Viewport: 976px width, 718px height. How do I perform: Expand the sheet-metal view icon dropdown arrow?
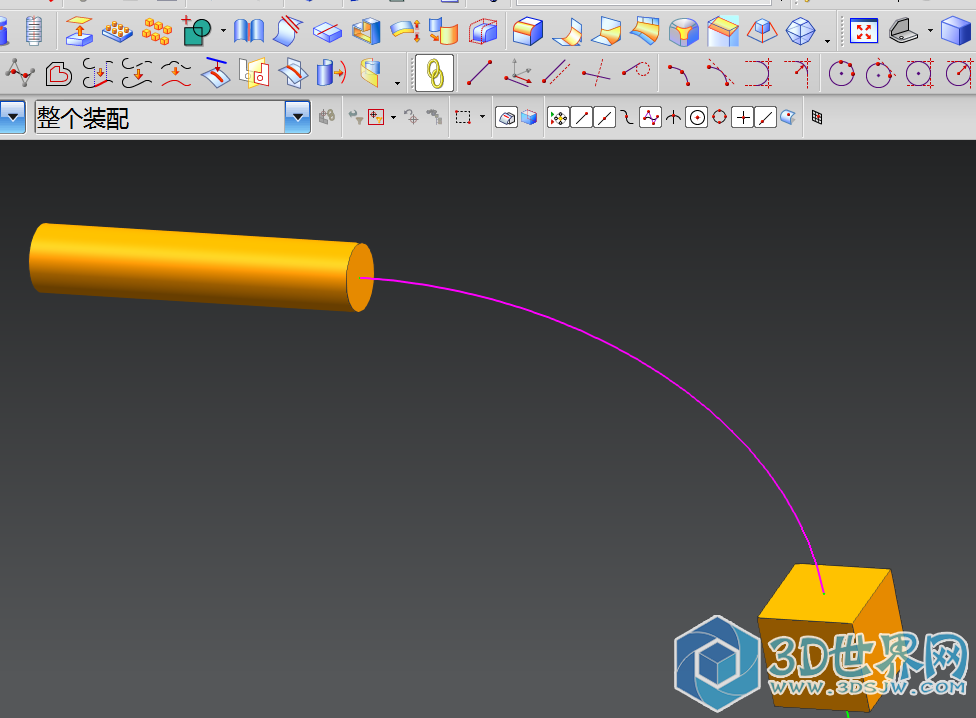[930, 30]
